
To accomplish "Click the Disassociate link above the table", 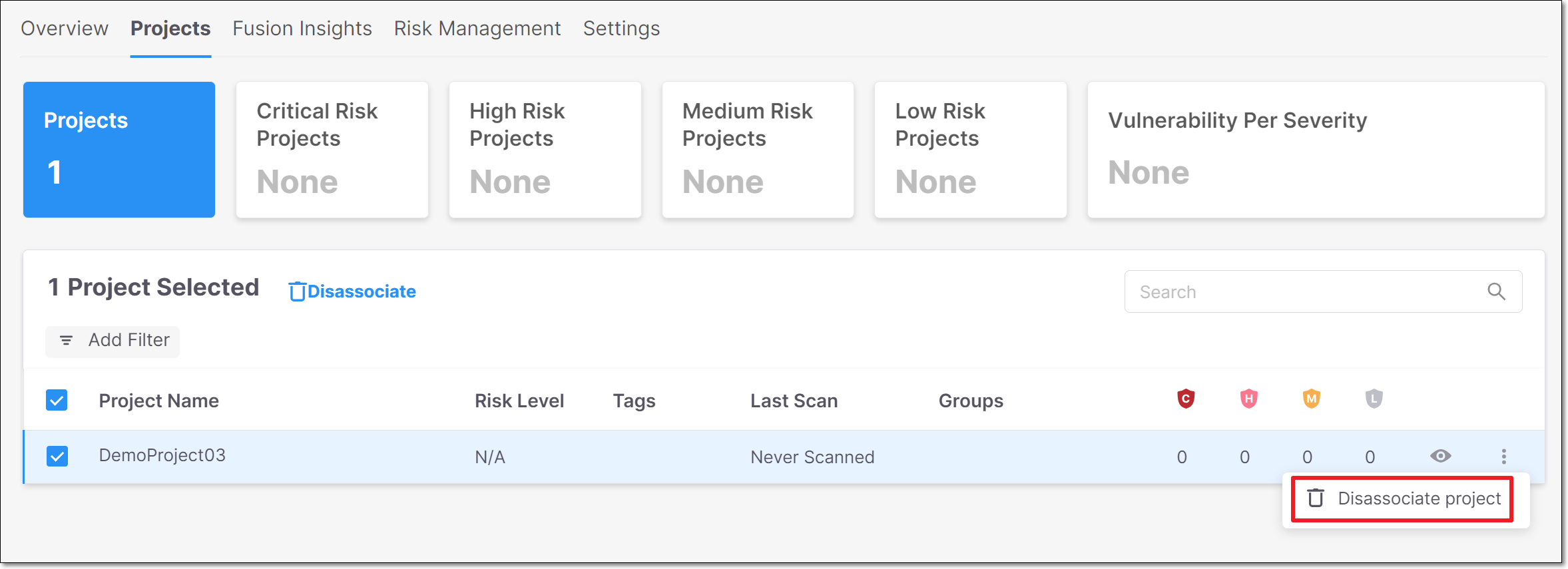I will pyautogui.click(x=362, y=291).
